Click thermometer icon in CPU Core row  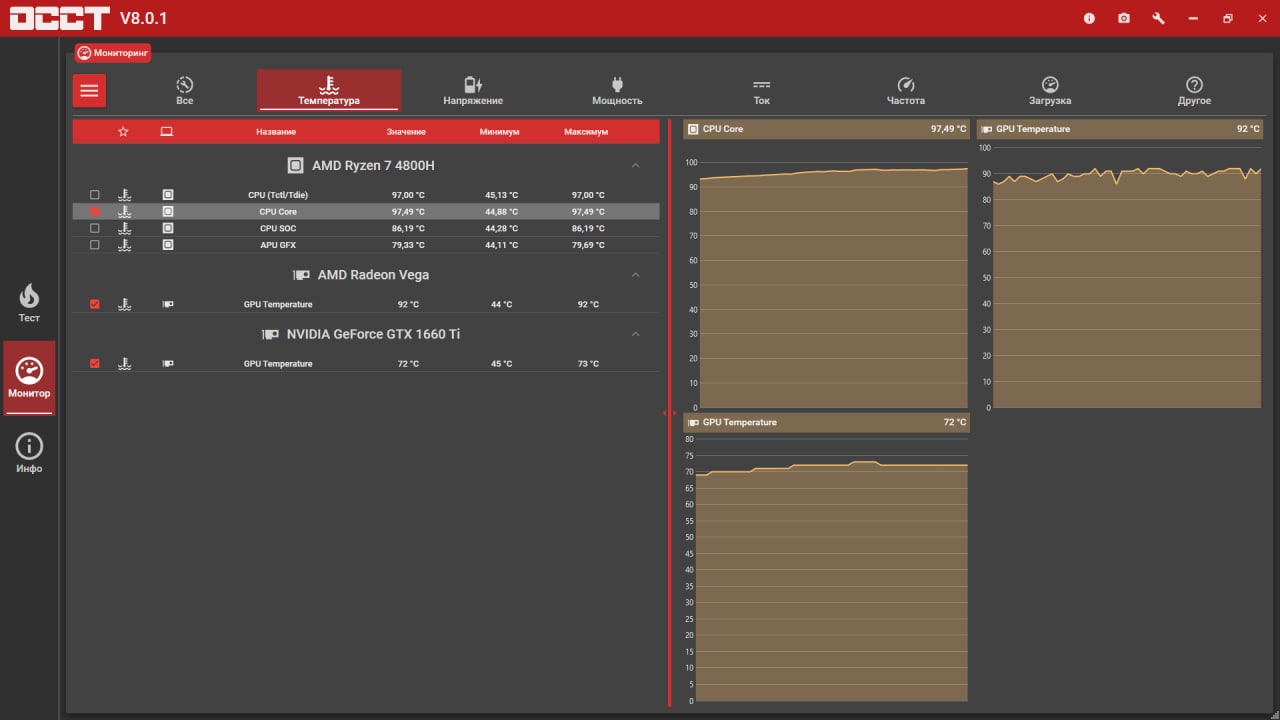[125, 212]
